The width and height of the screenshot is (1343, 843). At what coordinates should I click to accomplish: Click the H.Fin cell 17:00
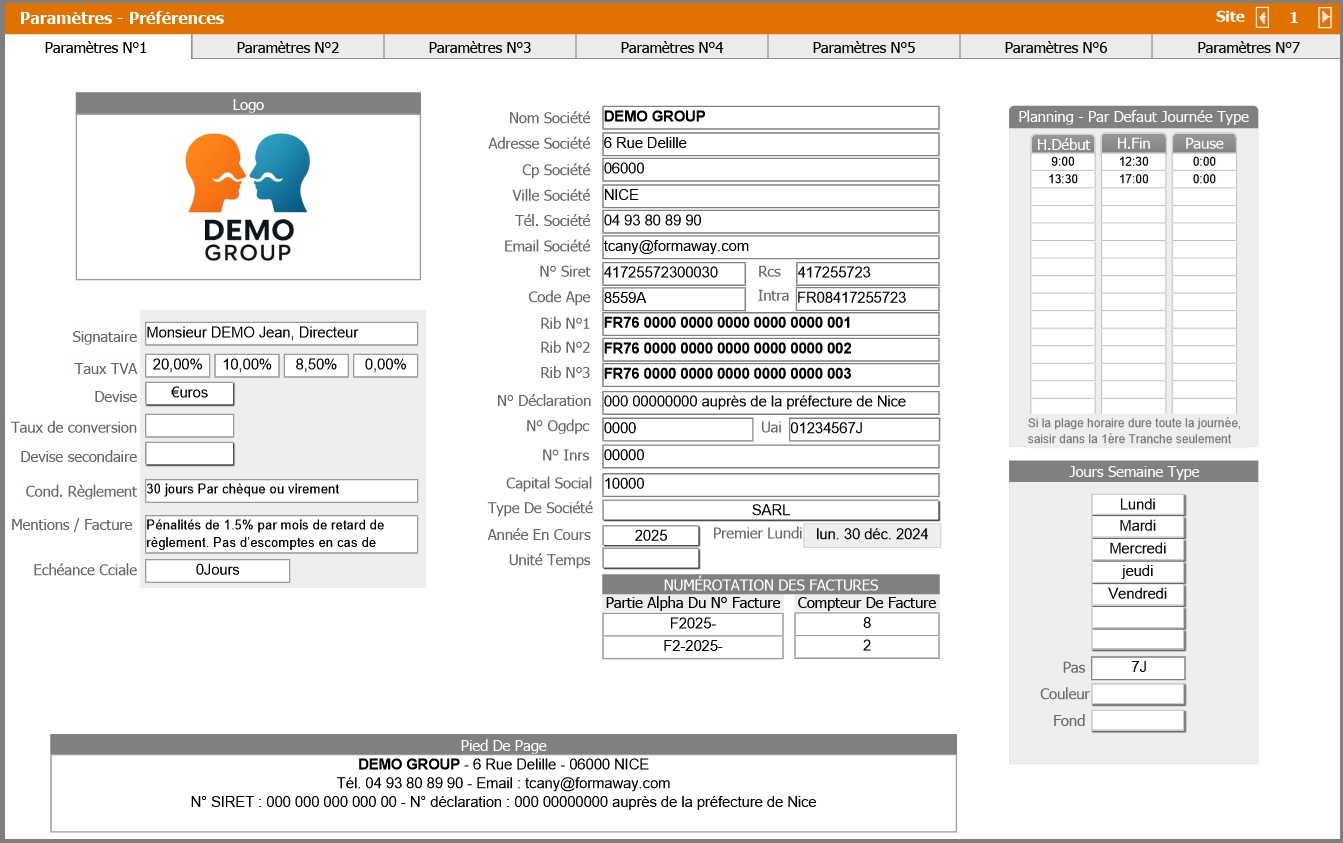[1133, 180]
